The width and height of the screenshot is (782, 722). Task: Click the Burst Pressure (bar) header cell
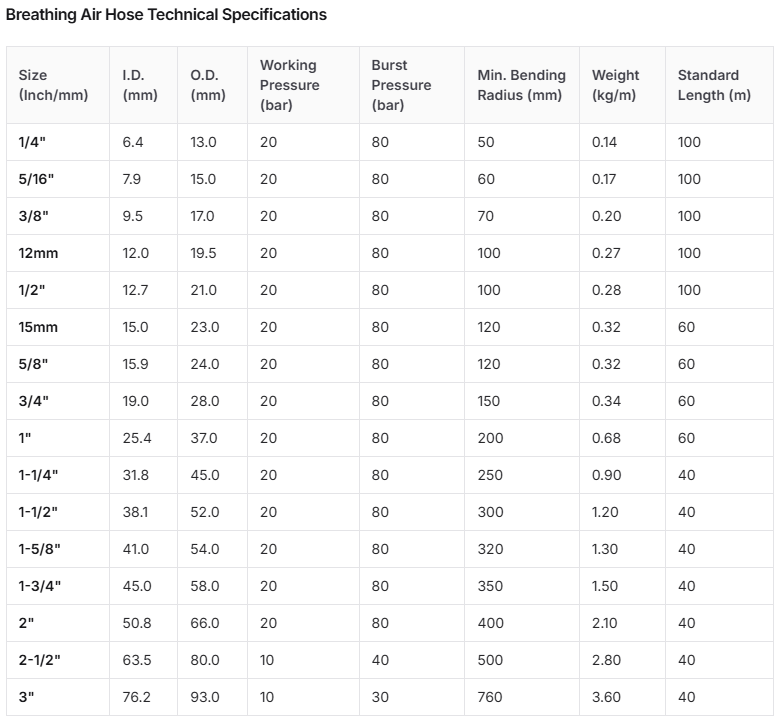point(412,85)
